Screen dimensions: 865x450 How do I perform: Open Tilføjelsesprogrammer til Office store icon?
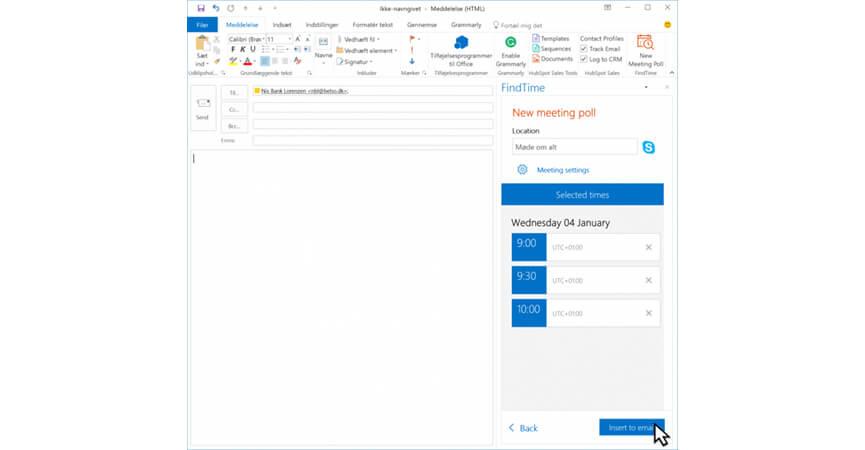pyautogui.click(x=461, y=43)
